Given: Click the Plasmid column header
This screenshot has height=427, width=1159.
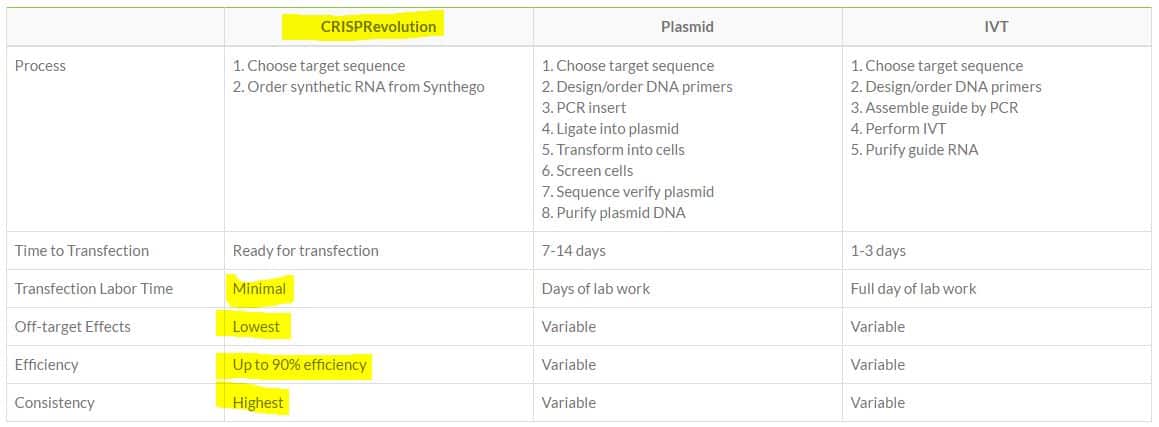Looking at the screenshot, I should pyautogui.click(x=687, y=27).
